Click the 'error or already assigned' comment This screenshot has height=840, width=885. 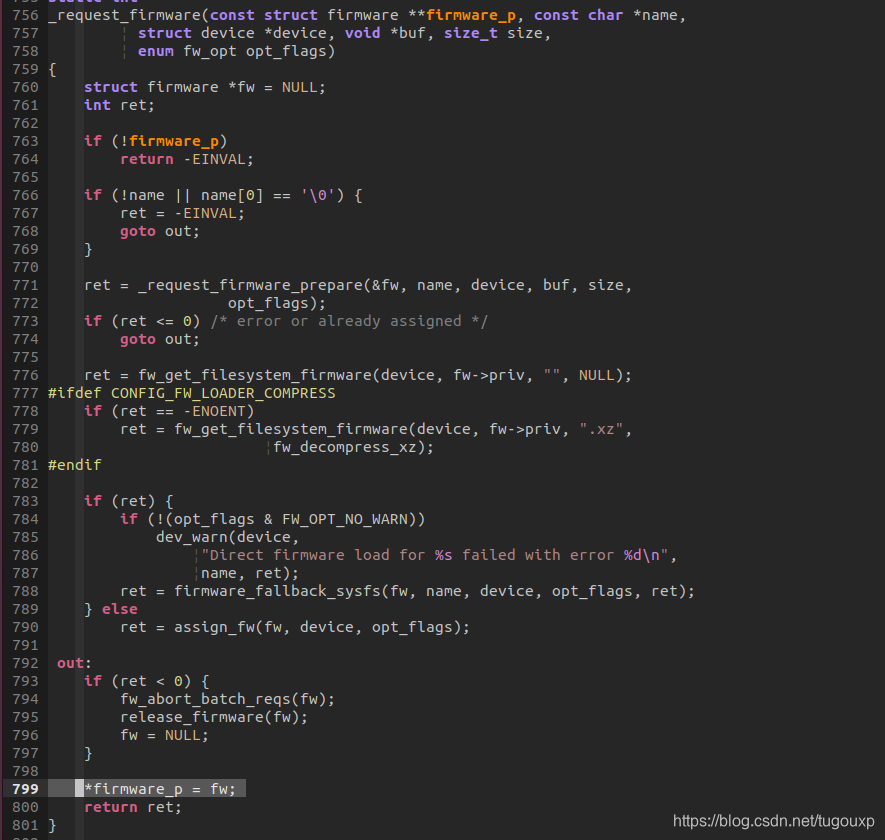(x=349, y=321)
